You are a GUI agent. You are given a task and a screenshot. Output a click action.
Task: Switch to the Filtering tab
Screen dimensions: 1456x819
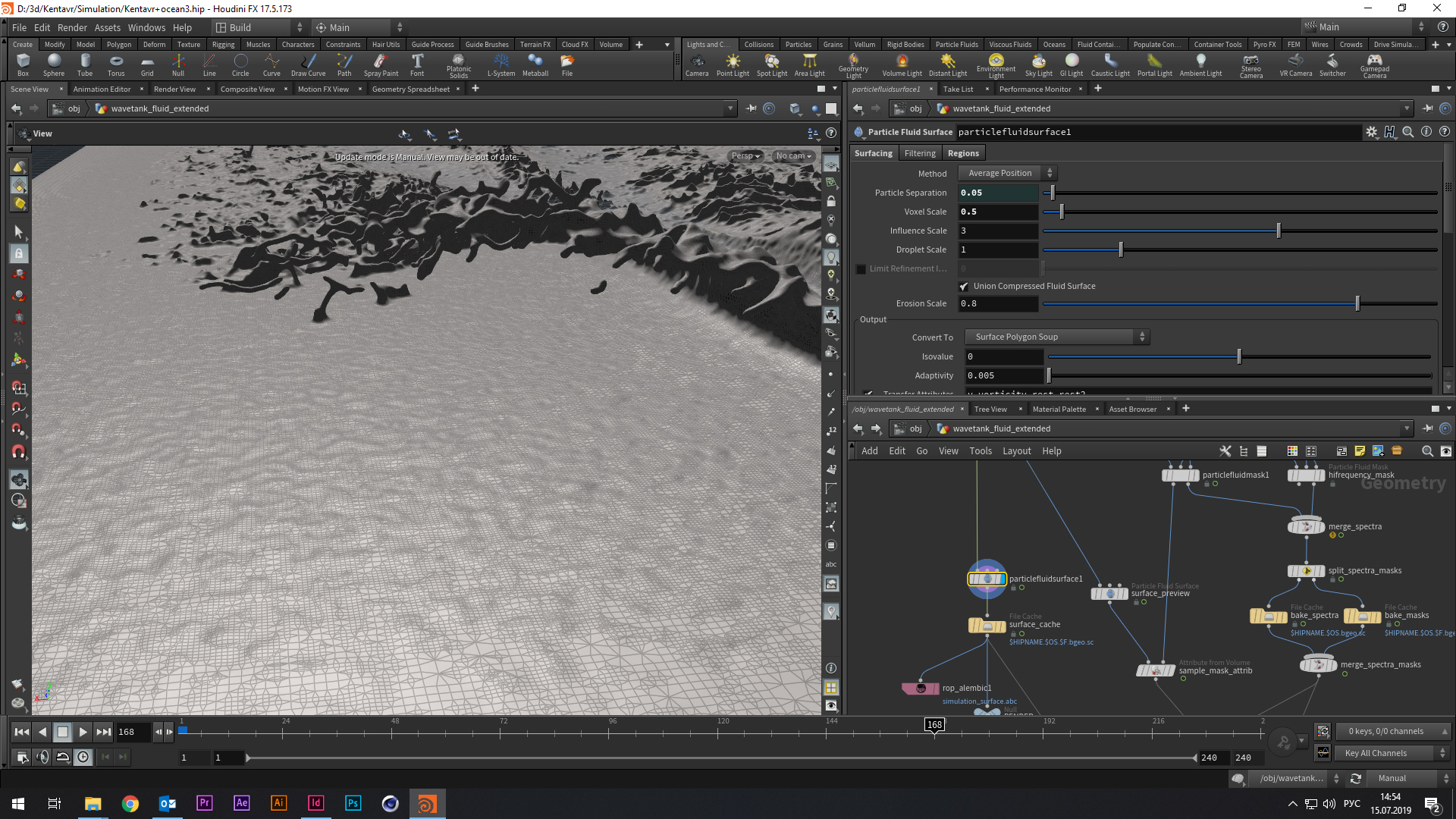point(920,153)
